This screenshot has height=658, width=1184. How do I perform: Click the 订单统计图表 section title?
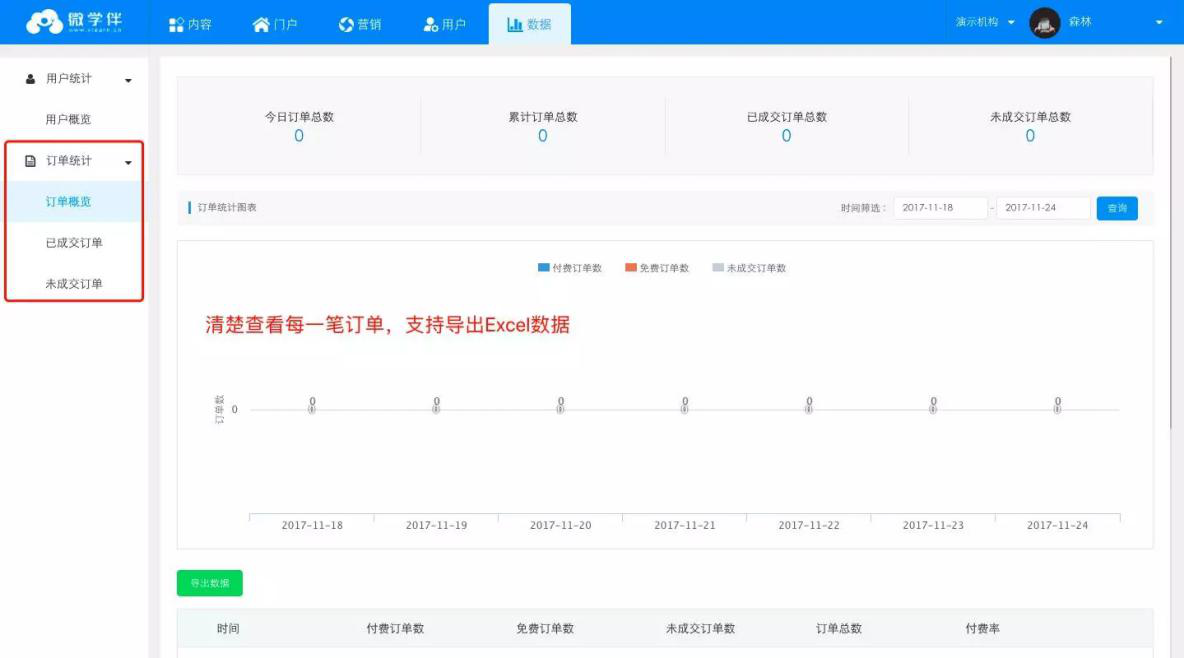[227, 208]
